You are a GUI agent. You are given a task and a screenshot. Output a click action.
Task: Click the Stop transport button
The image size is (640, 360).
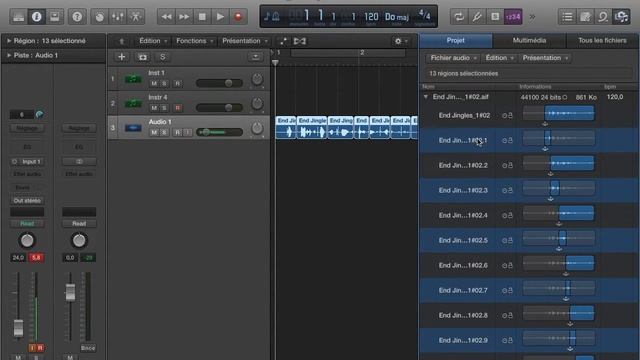[x=202, y=17]
